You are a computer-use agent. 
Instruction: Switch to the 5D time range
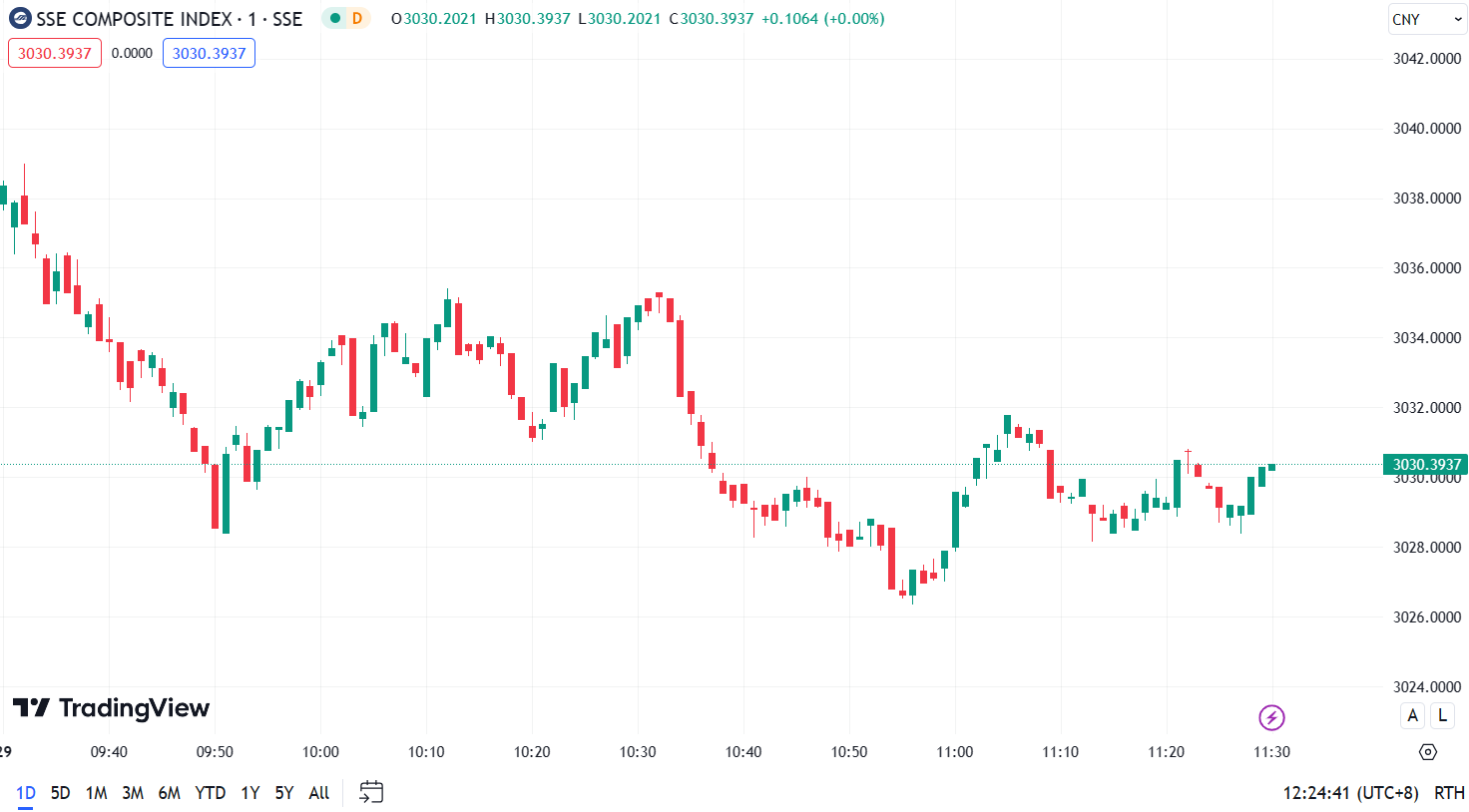[x=61, y=793]
